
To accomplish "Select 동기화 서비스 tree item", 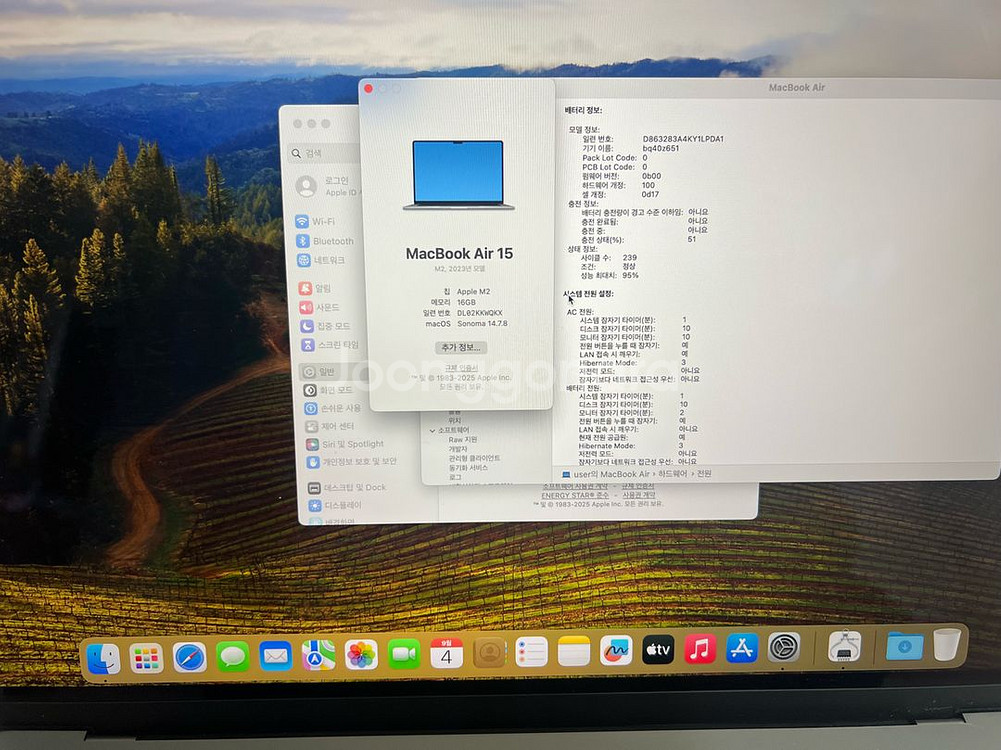I will point(468,468).
